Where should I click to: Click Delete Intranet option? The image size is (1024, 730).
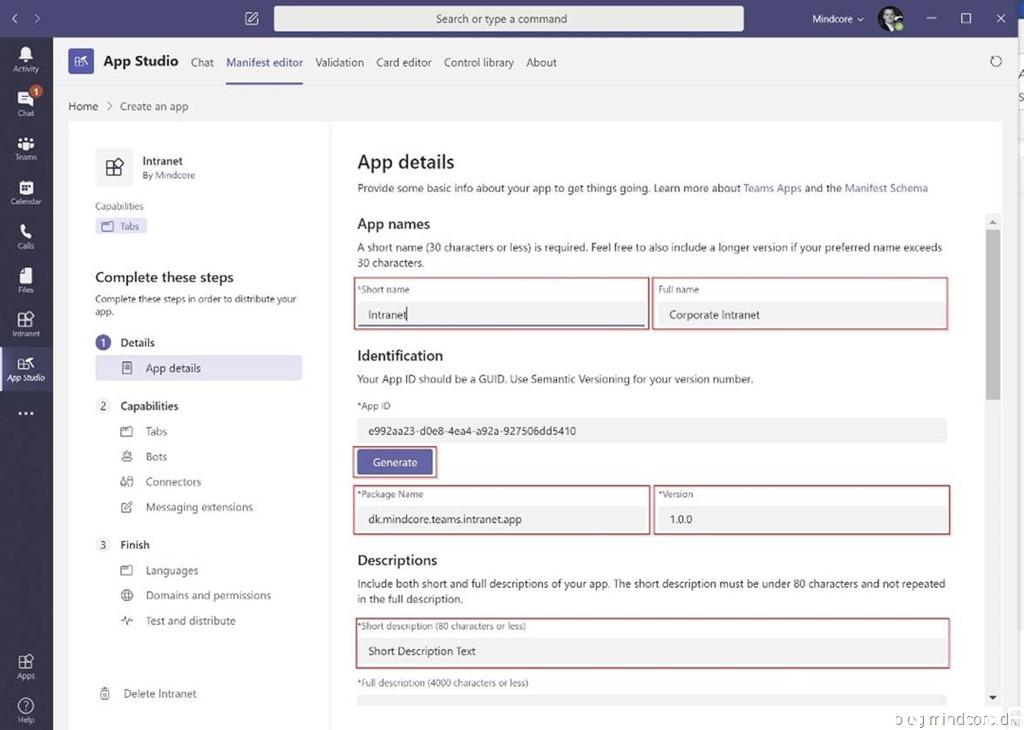[x=159, y=693]
